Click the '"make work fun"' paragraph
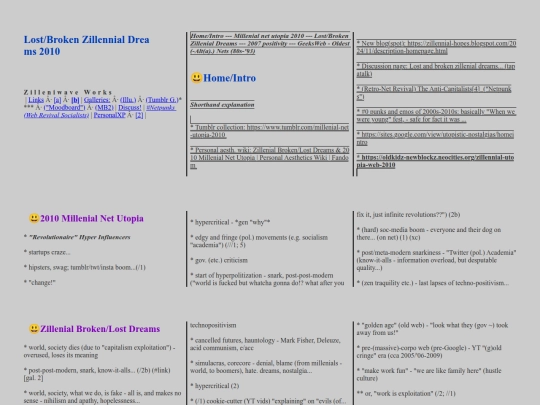Viewport: 540px width, 405px height. pyautogui.click(x=429, y=374)
